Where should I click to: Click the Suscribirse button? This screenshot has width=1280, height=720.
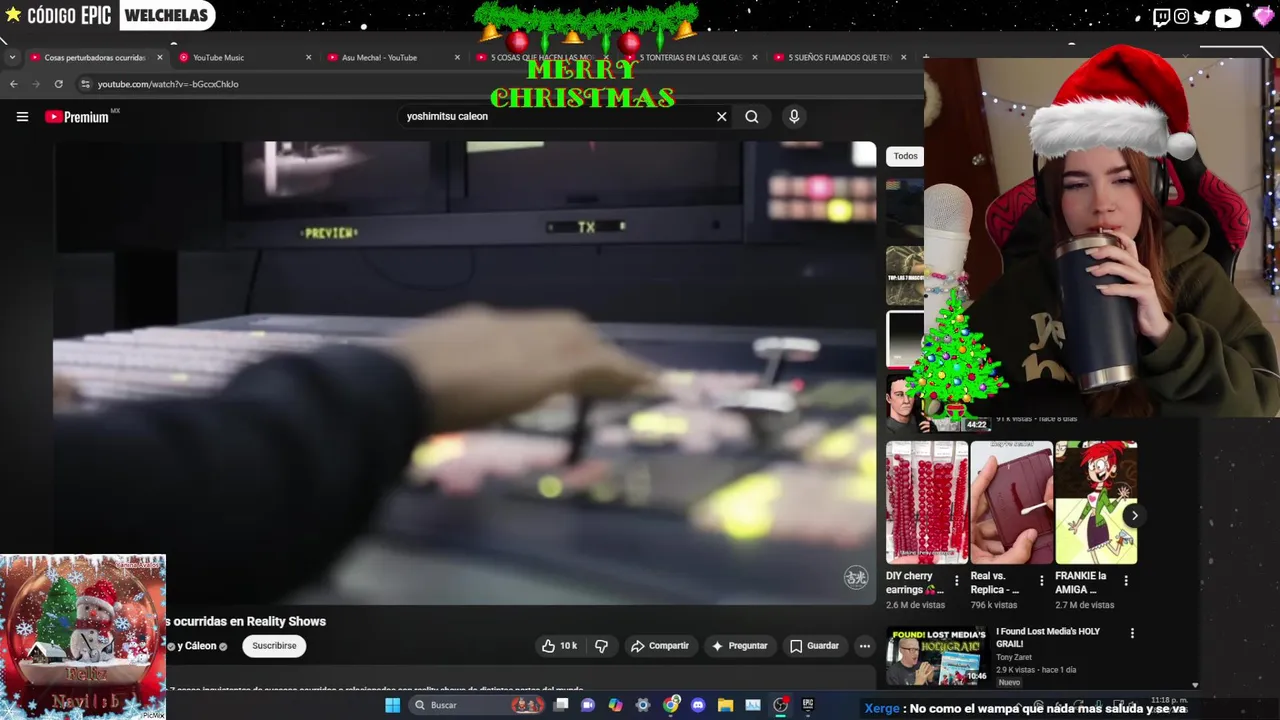pos(274,646)
